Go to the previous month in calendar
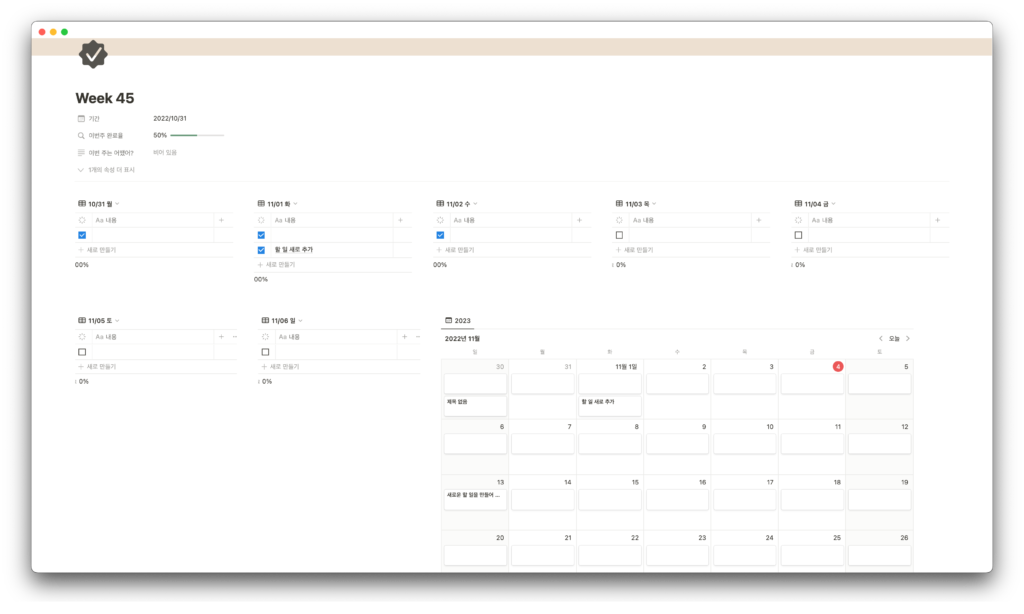1024x614 pixels. tap(881, 339)
